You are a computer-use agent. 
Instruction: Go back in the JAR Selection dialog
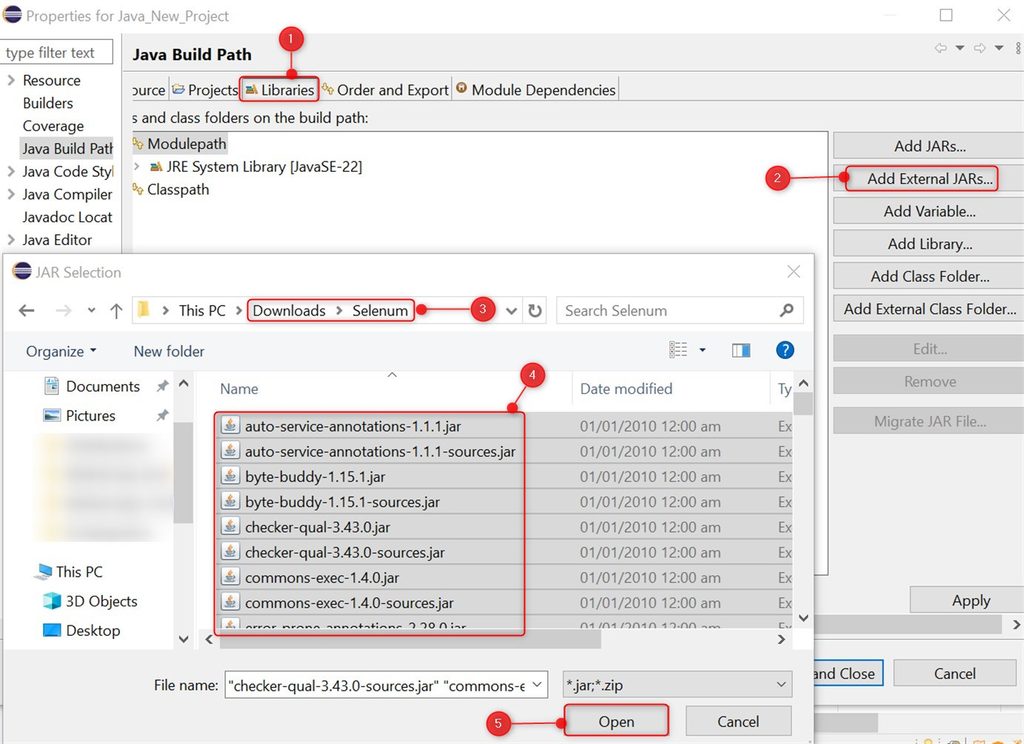click(27, 311)
